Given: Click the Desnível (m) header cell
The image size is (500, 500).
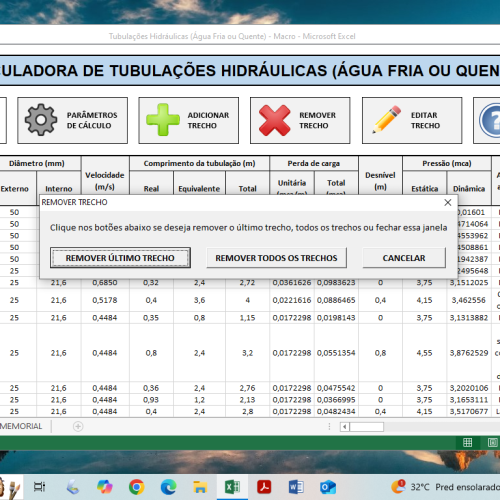Looking at the screenshot, I should point(380,181).
